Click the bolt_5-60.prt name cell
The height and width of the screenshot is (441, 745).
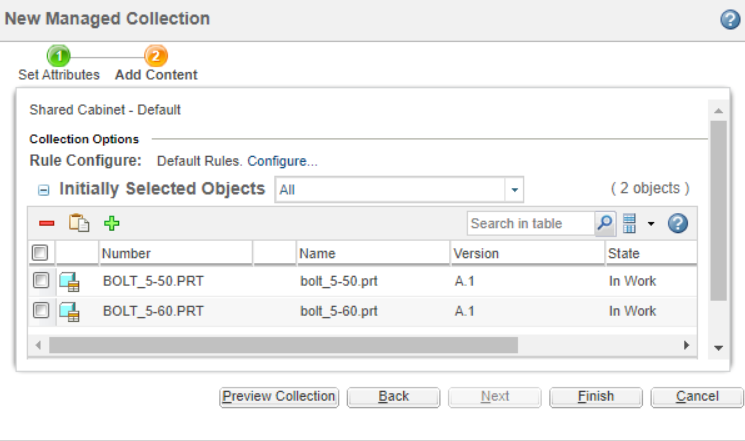tap(339, 311)
